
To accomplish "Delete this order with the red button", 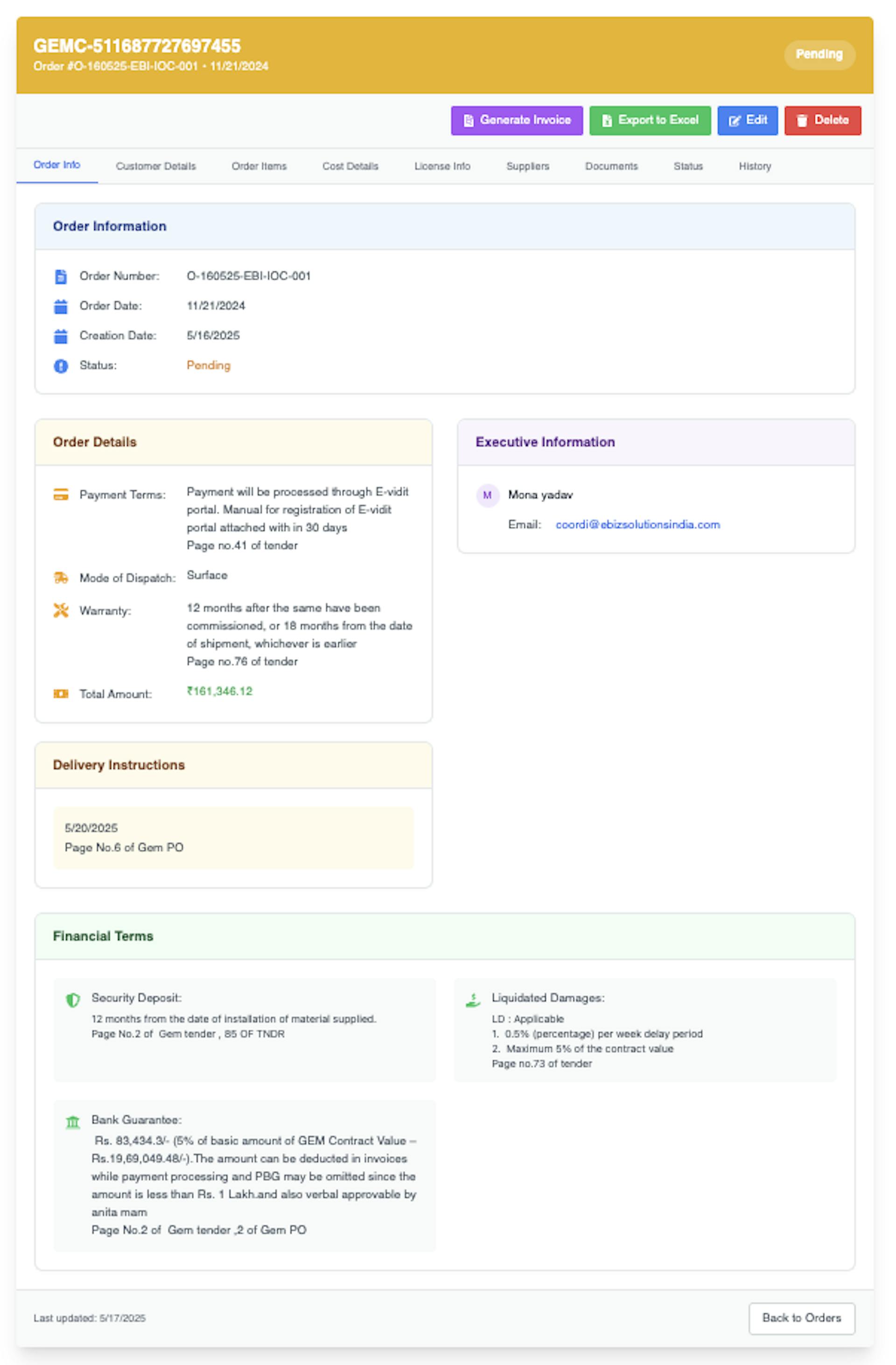I will pos(822,120).
